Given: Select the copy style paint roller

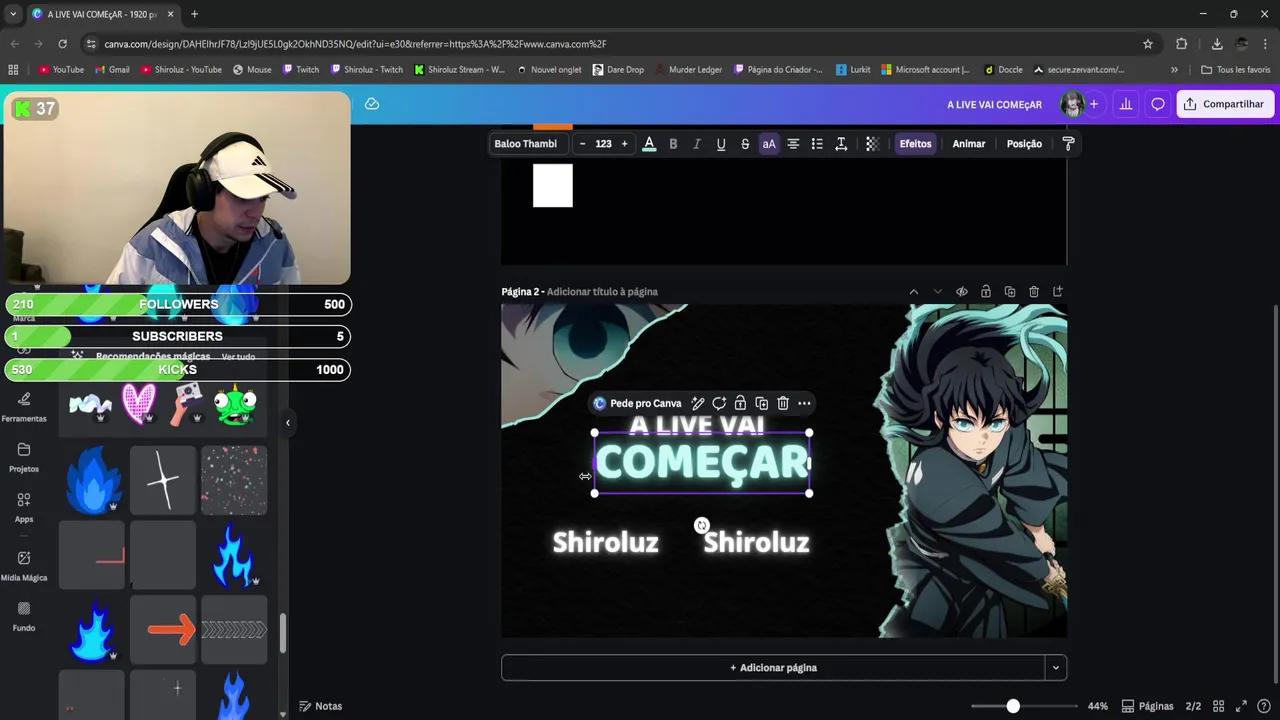Looking at the screenshot, I should pyautogui.click(x=1068, y=144).
